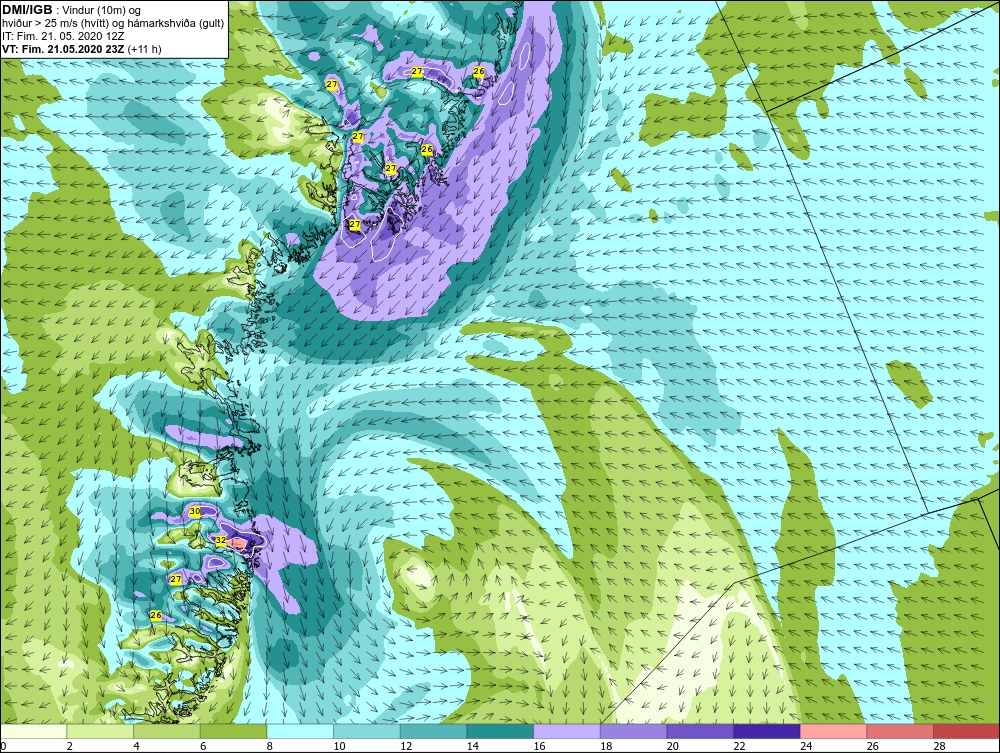Pick the pale cyan 8–10 m/s legend swatch
Viewport: 1000px width, 753px height.
click(300, 731)
